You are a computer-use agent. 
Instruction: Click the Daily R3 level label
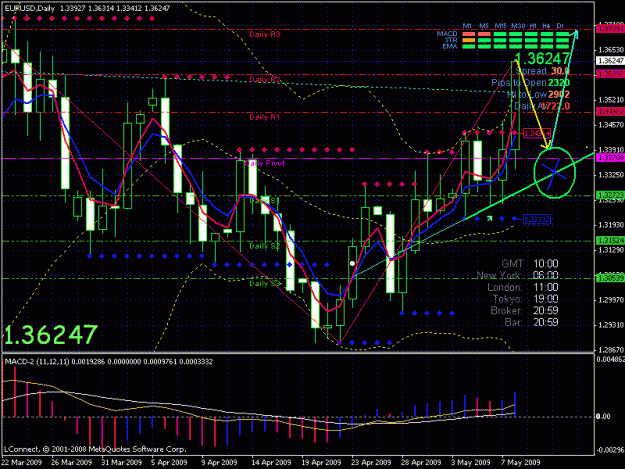coord(265,34)
